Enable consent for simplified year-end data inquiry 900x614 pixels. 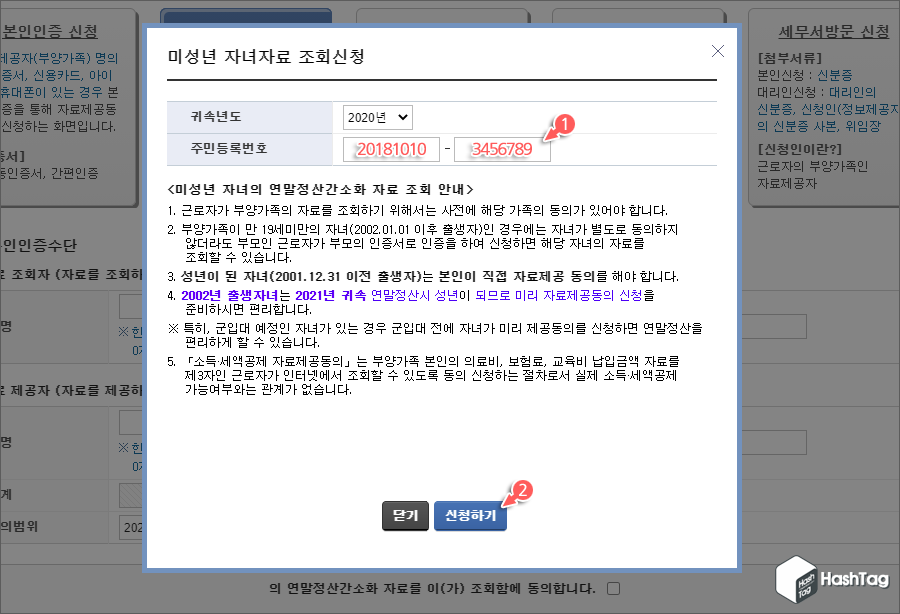614,589
